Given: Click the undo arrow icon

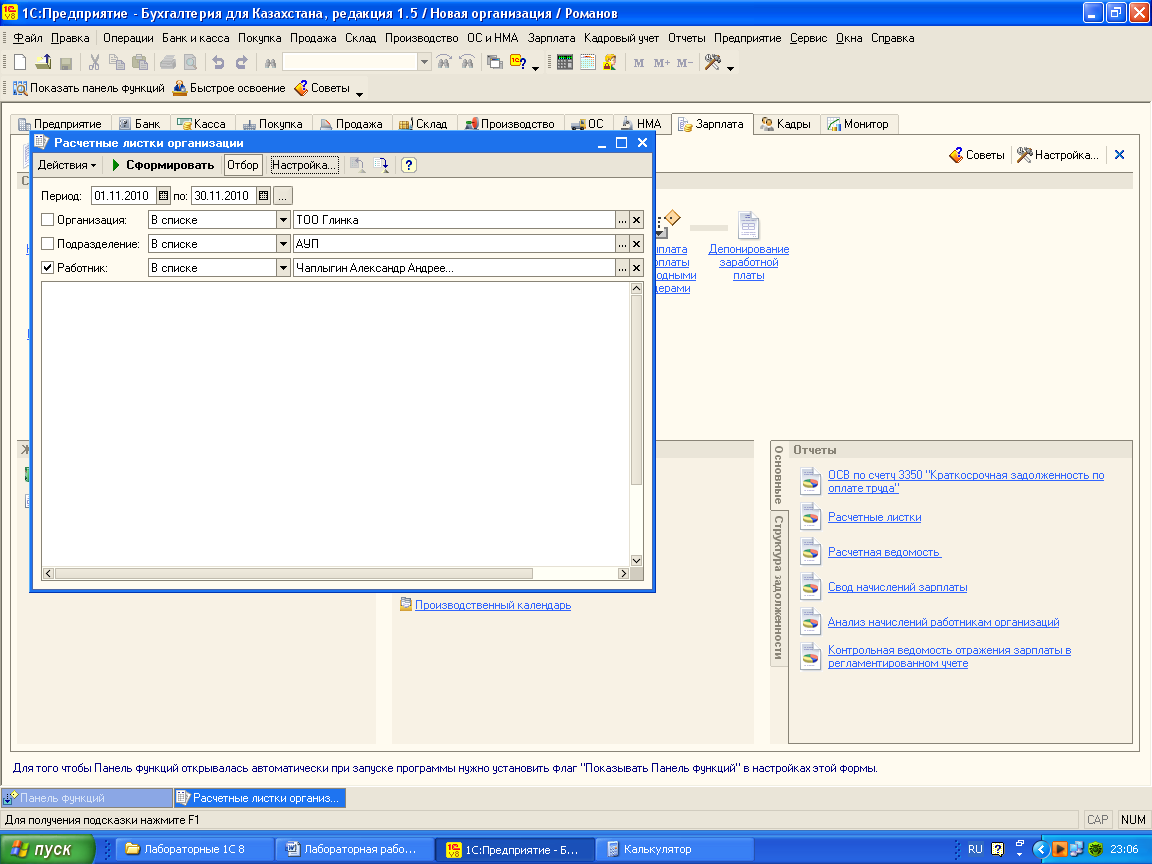Looking at the screenshot, I should 218,62.
